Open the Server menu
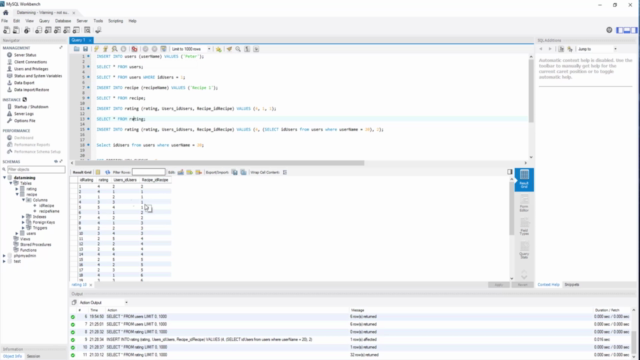640x360 pixels. (82, 21)
